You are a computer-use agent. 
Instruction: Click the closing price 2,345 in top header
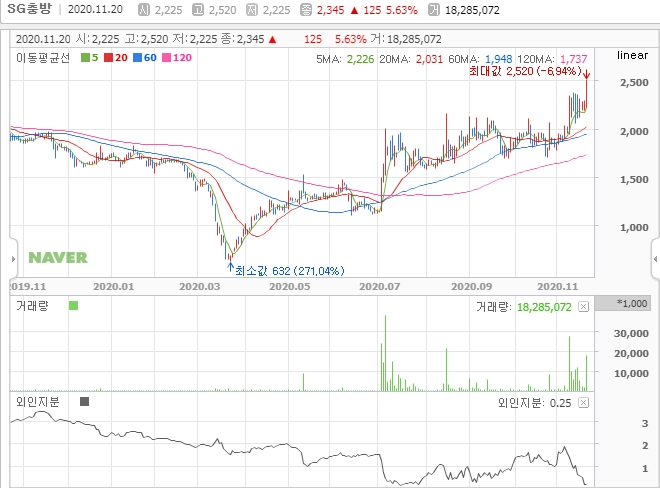coord(330,10)
